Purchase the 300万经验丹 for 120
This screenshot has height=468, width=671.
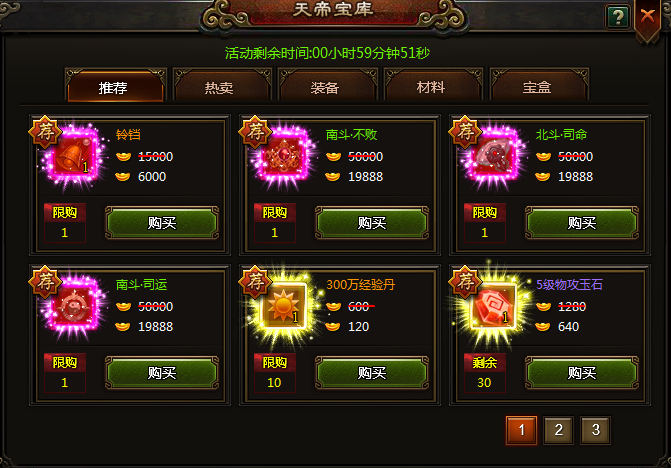[372, 373]
